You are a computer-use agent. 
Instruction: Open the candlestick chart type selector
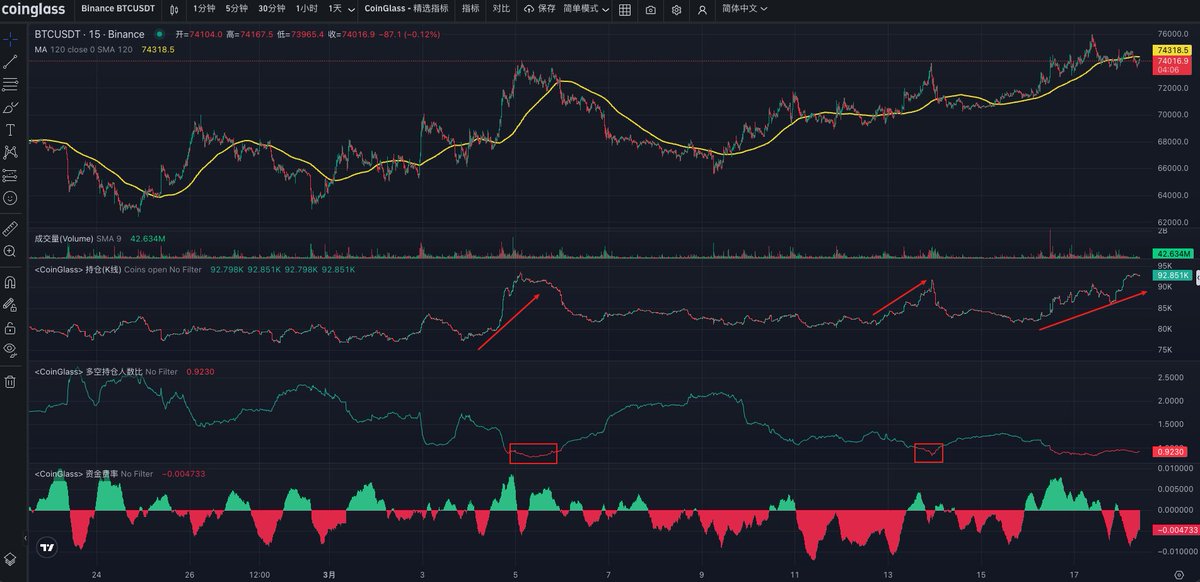click(x=175, y=9)
